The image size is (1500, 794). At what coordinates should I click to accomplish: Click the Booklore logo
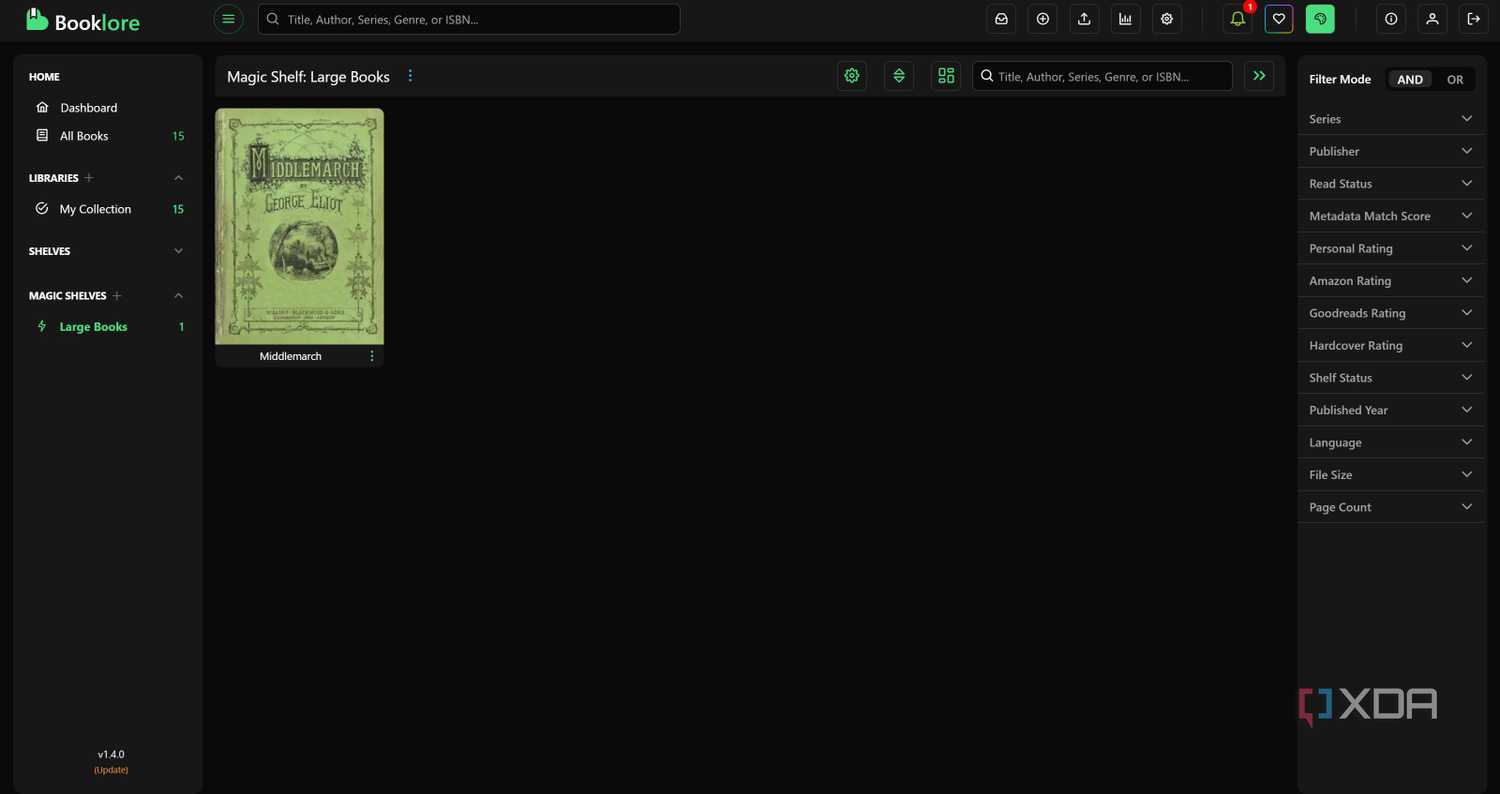click(83, 20)
